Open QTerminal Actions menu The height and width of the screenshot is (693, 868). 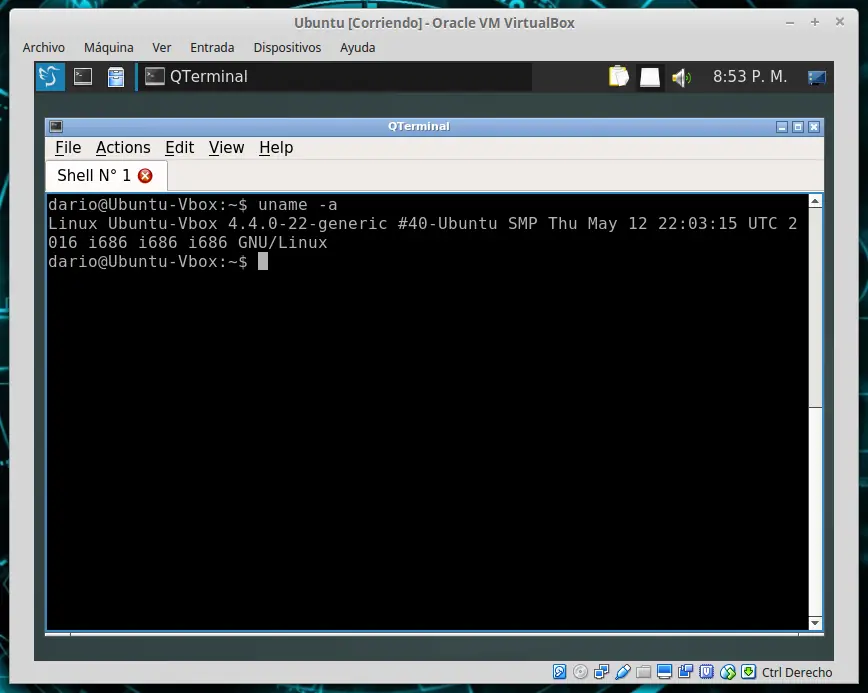click(x=123, y=148)
